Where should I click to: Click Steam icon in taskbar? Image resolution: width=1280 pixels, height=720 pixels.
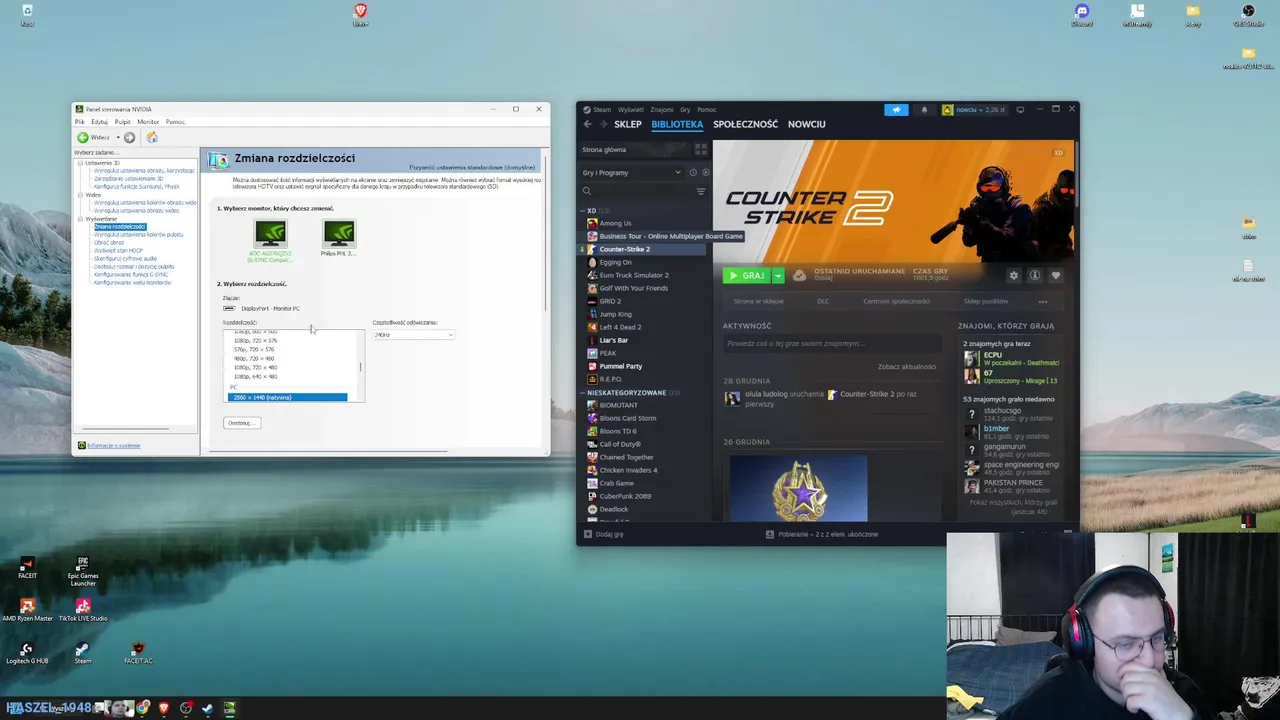[207, 708]
